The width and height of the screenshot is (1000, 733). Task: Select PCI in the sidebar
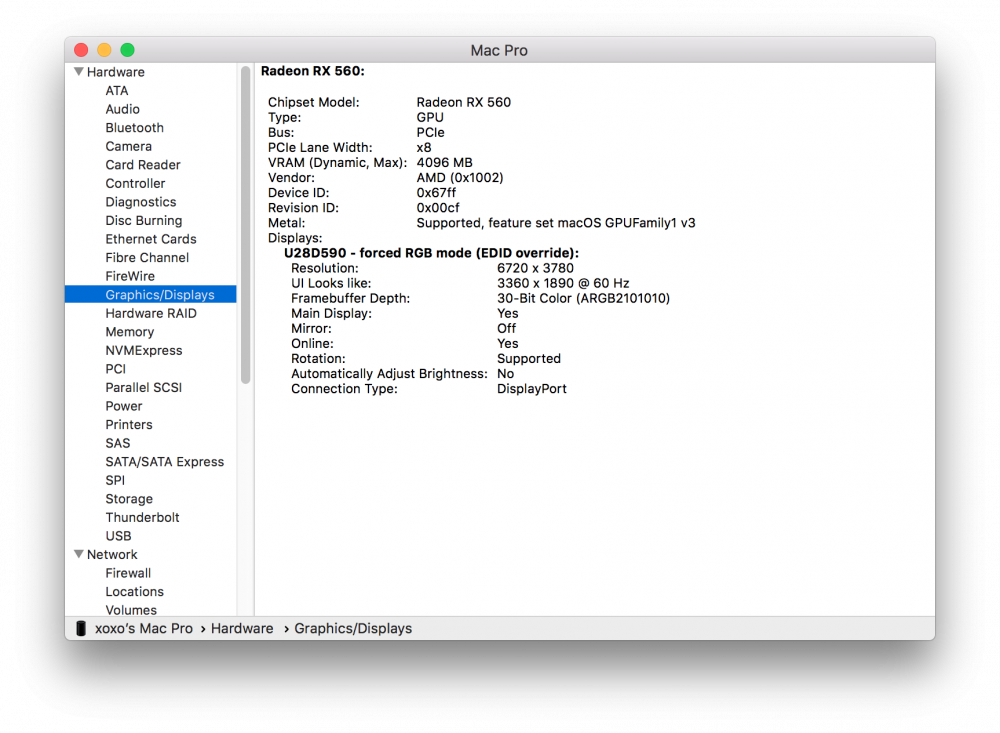click(115, 369)
